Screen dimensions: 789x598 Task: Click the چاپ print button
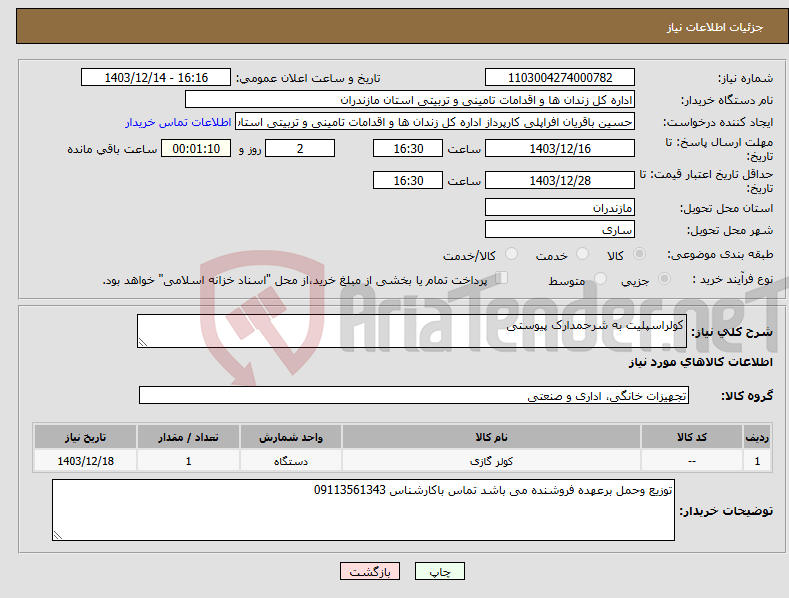(440, 571)
